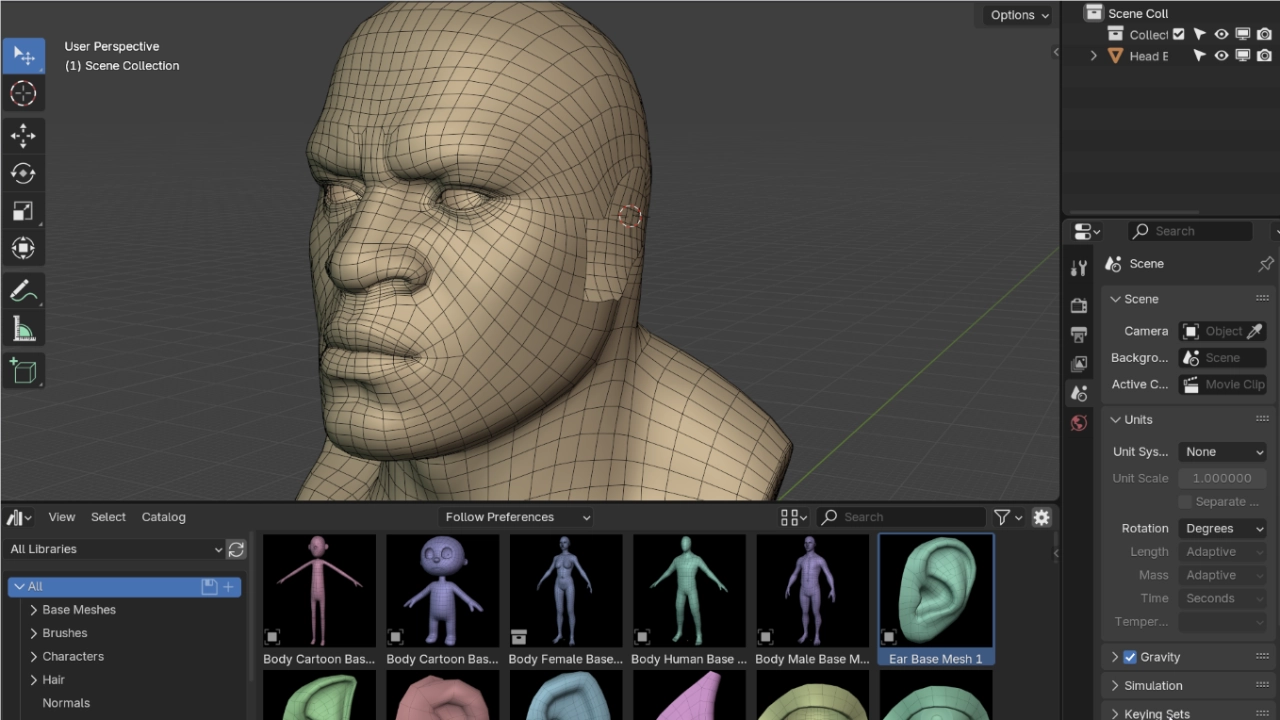The width and height of the screenshot is (1280, 720).
Task: Select the Normals catalog
Action: click(x=66, y=703)
